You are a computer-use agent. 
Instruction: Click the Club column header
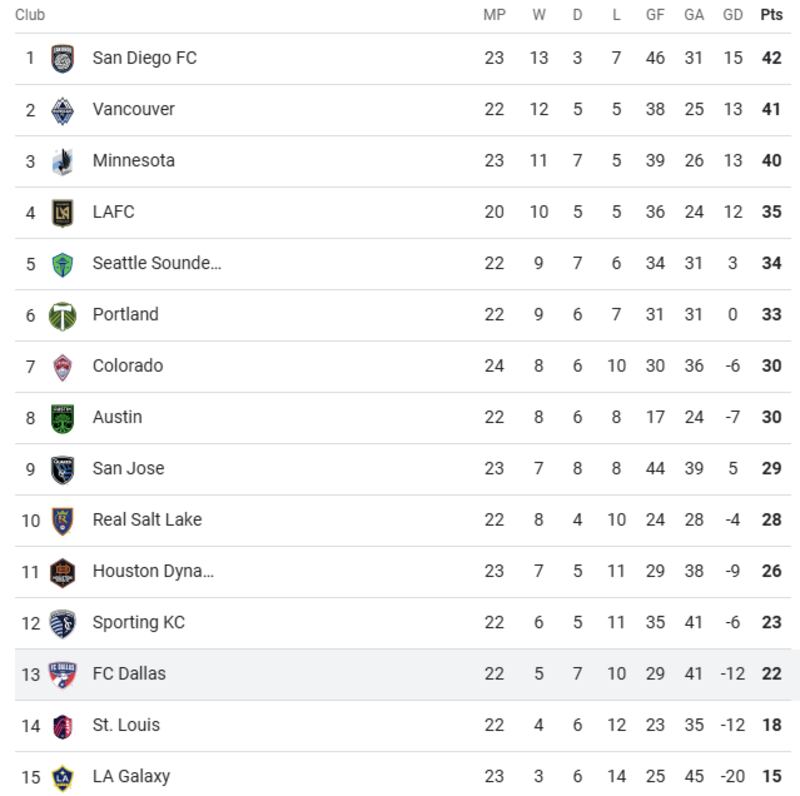[x=30, y=15]
